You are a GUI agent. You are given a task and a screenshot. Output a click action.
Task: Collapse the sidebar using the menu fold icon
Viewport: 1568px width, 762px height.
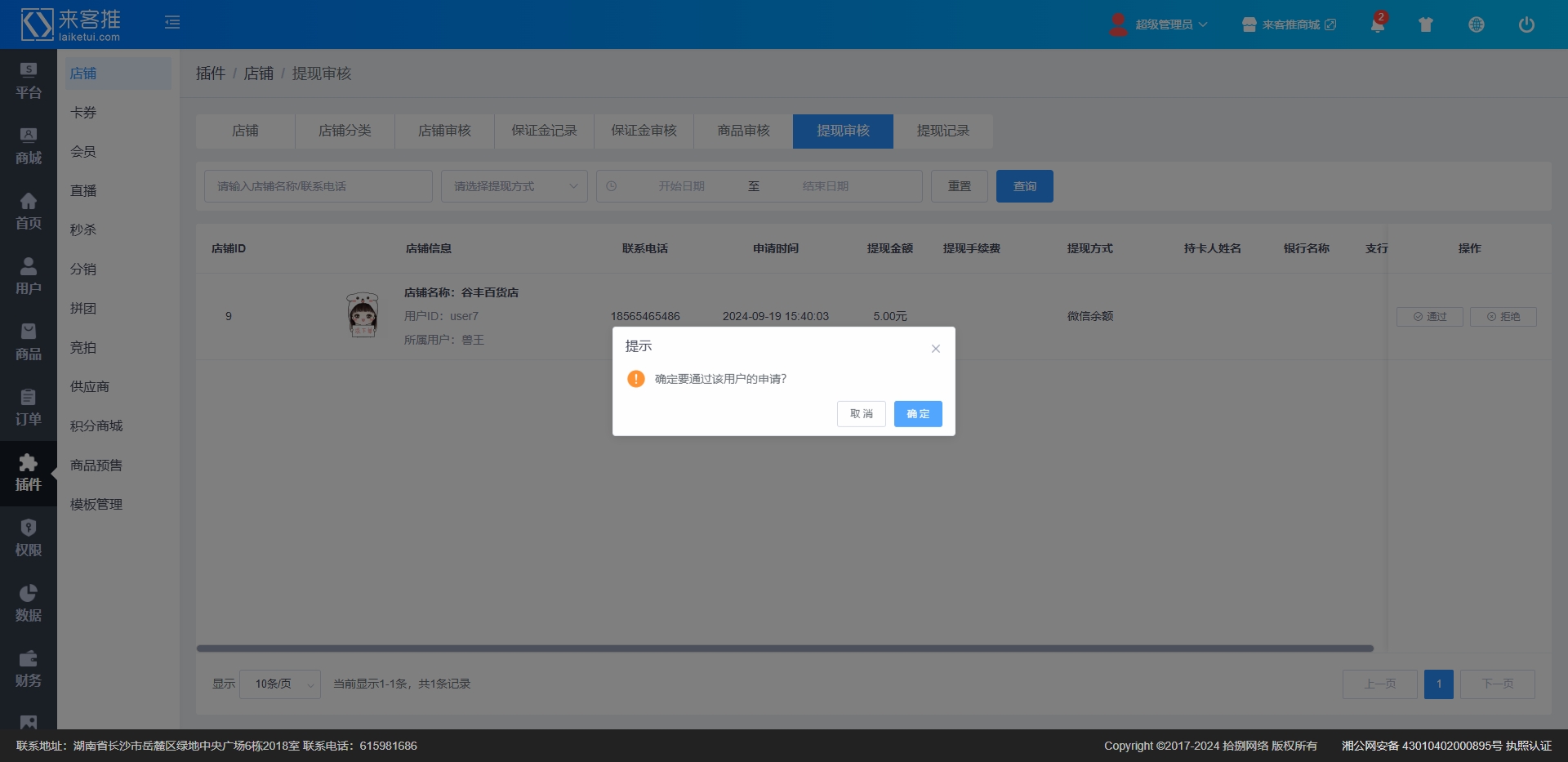coord(172,22)
